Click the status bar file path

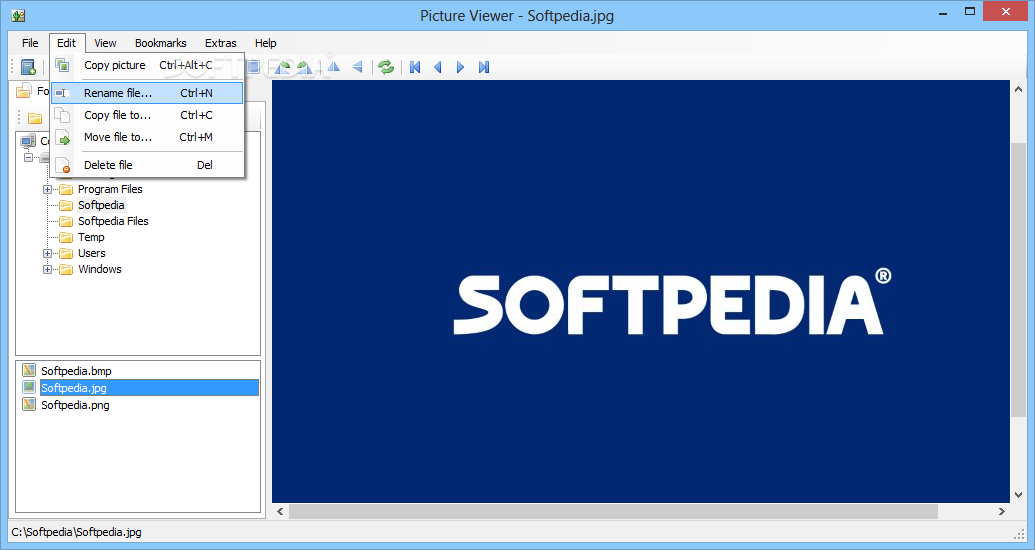pos(77,532)
